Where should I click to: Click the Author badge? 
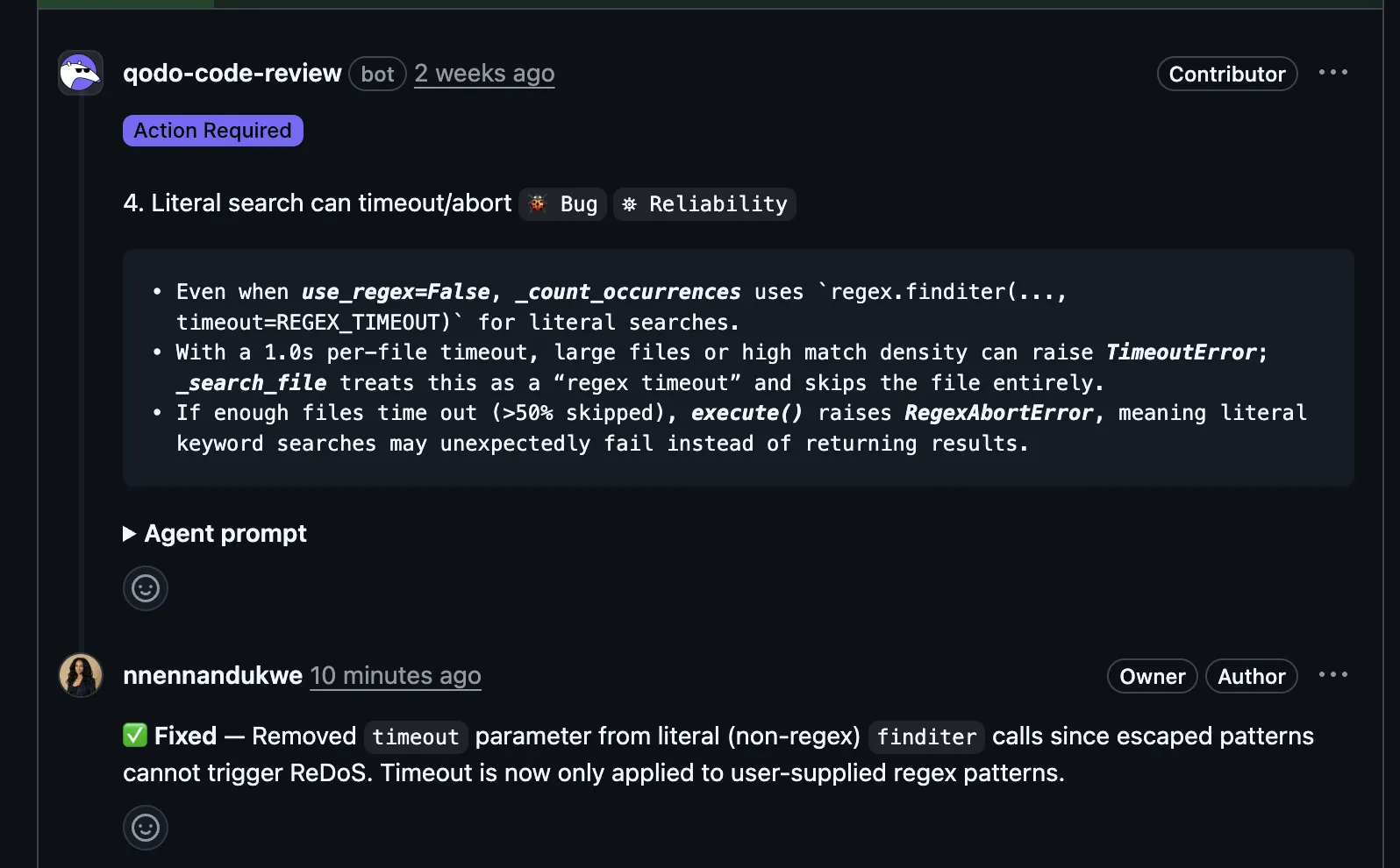(x=1251, y=676)
